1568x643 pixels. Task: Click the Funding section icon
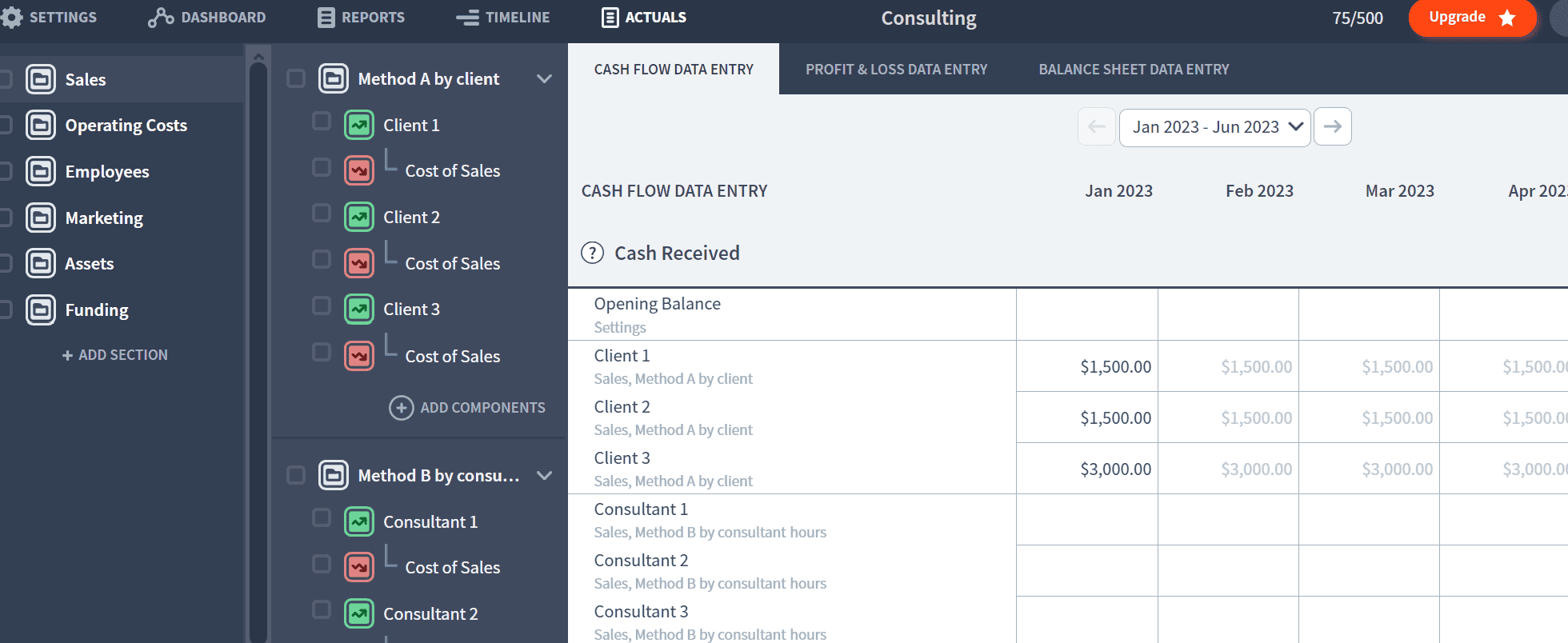coord(41,310)
